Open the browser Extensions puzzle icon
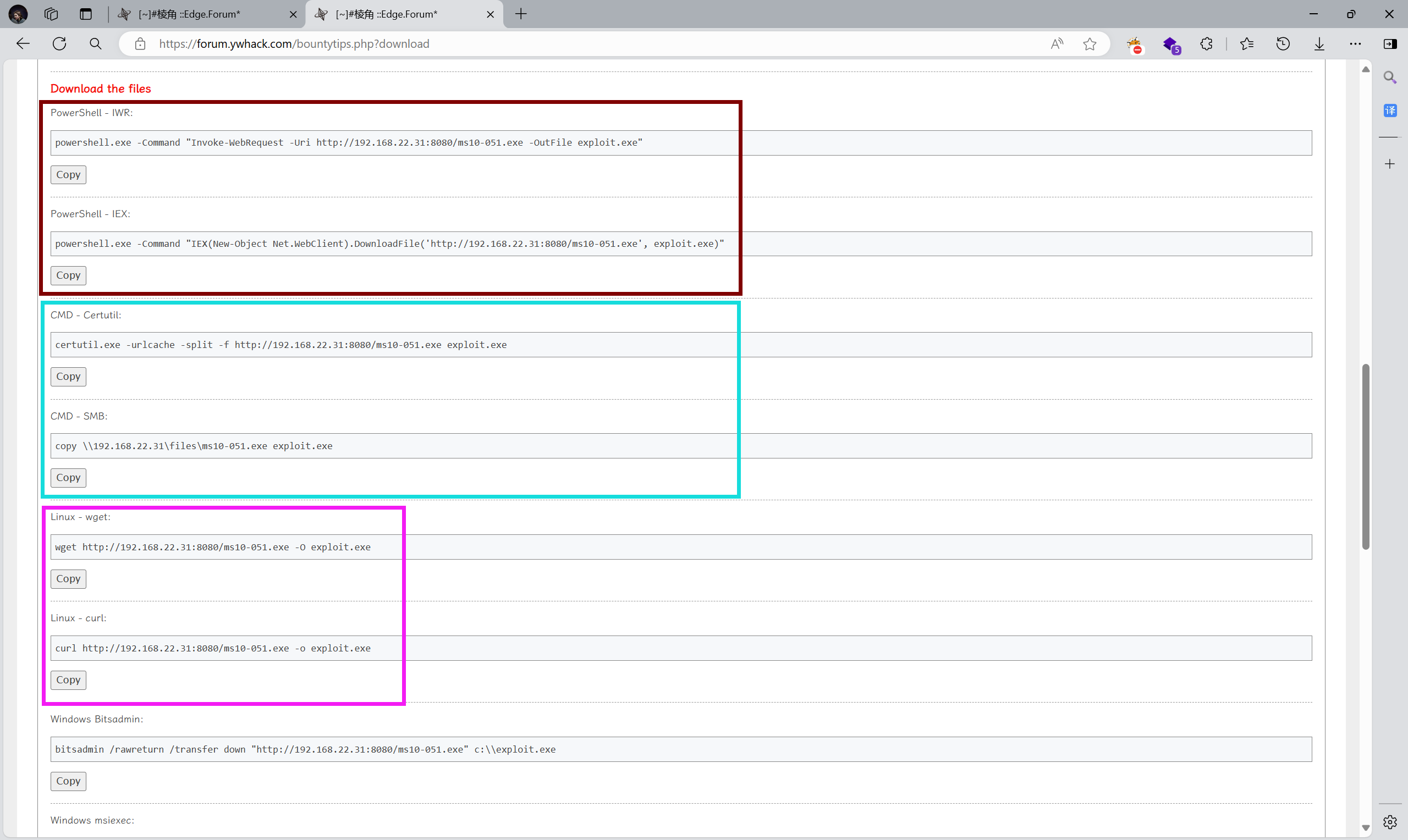The image size is (1408, 840). pyautogui.click(x=1206, y=43)
